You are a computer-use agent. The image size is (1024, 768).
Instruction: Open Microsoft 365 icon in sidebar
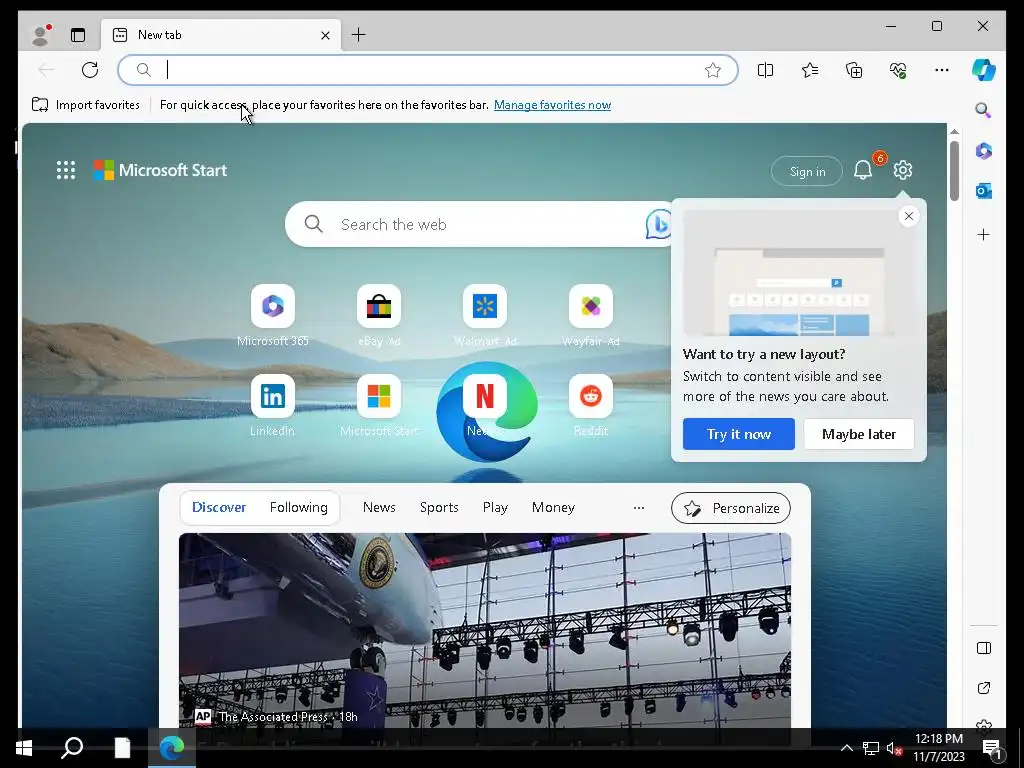click(984, 151)
